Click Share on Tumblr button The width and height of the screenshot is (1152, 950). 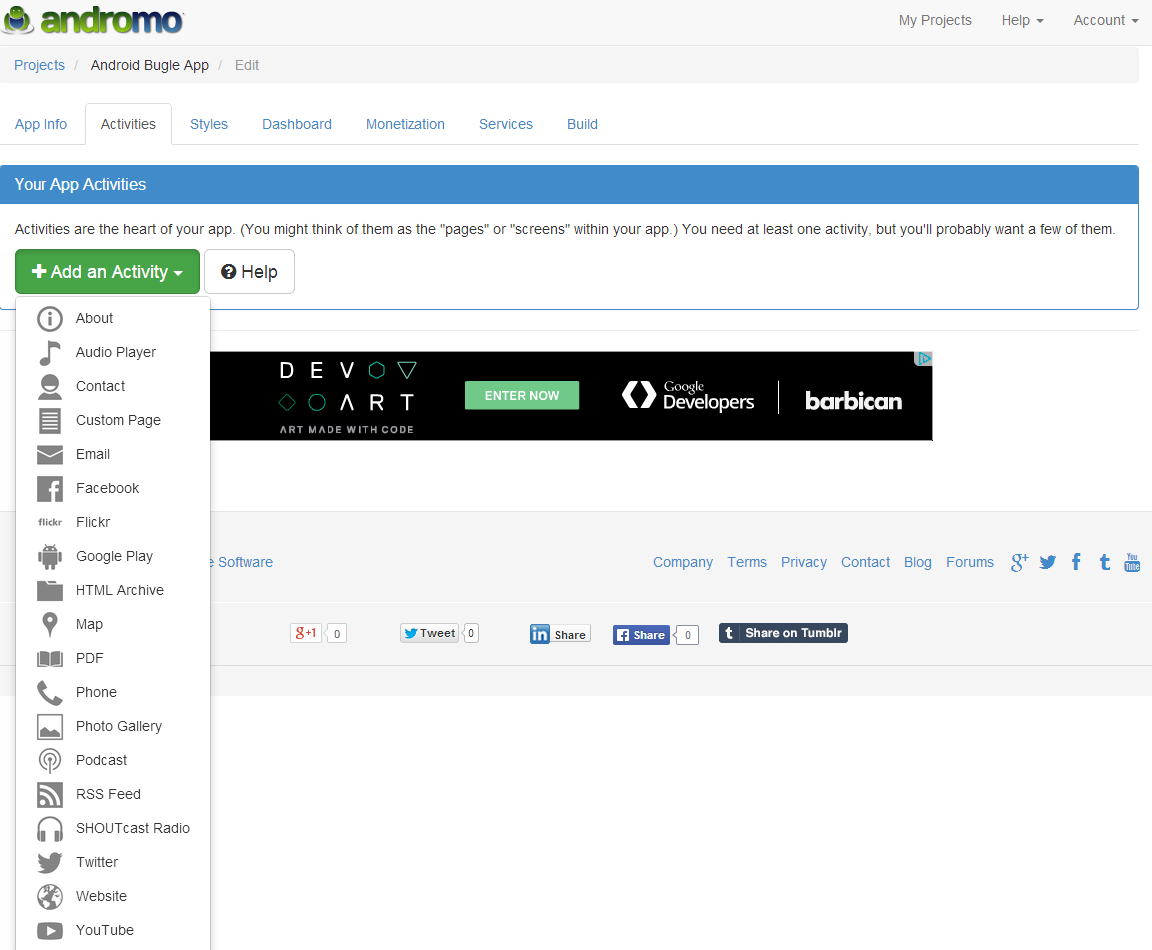point(783,633)
